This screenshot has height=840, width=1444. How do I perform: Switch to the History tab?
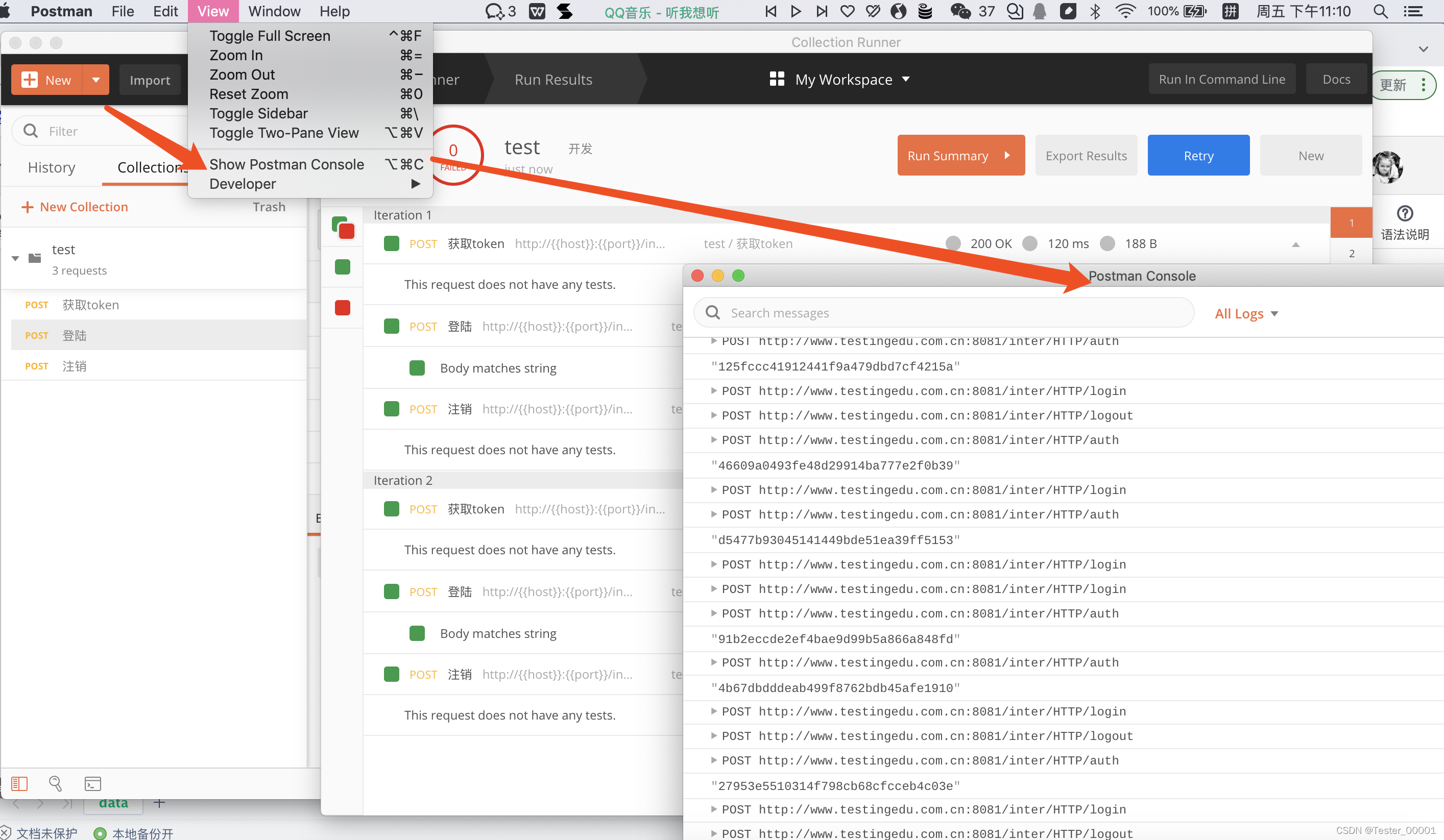pos(52,167)
